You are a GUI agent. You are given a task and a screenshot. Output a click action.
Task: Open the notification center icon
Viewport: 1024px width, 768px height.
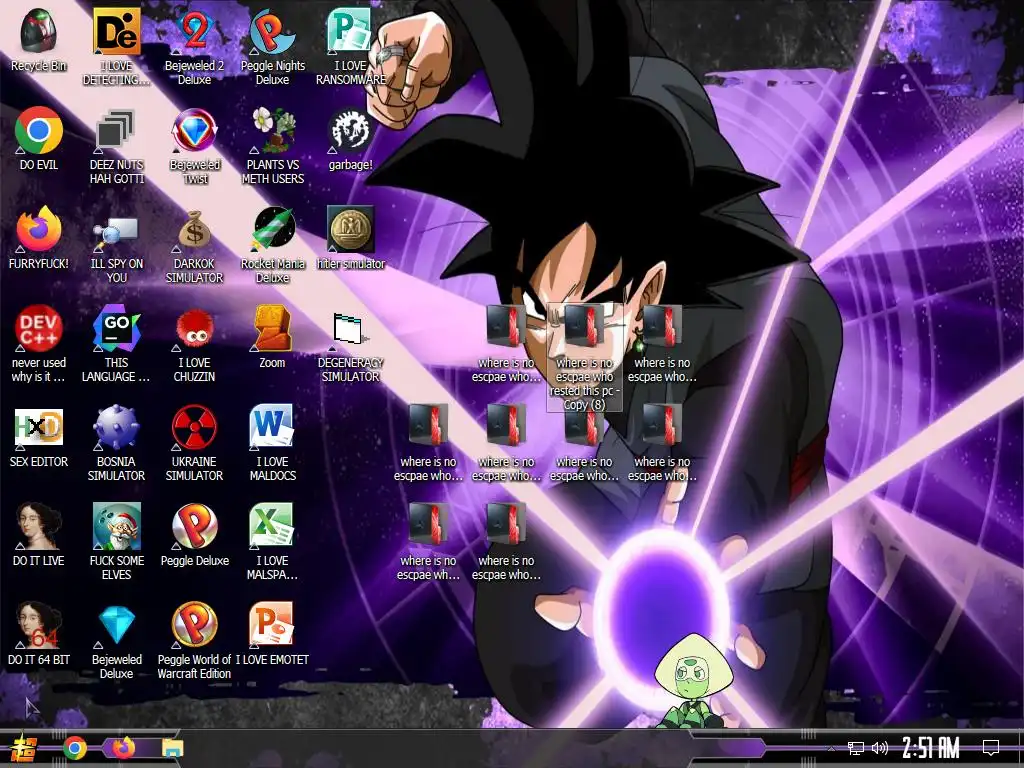(991, 748)
